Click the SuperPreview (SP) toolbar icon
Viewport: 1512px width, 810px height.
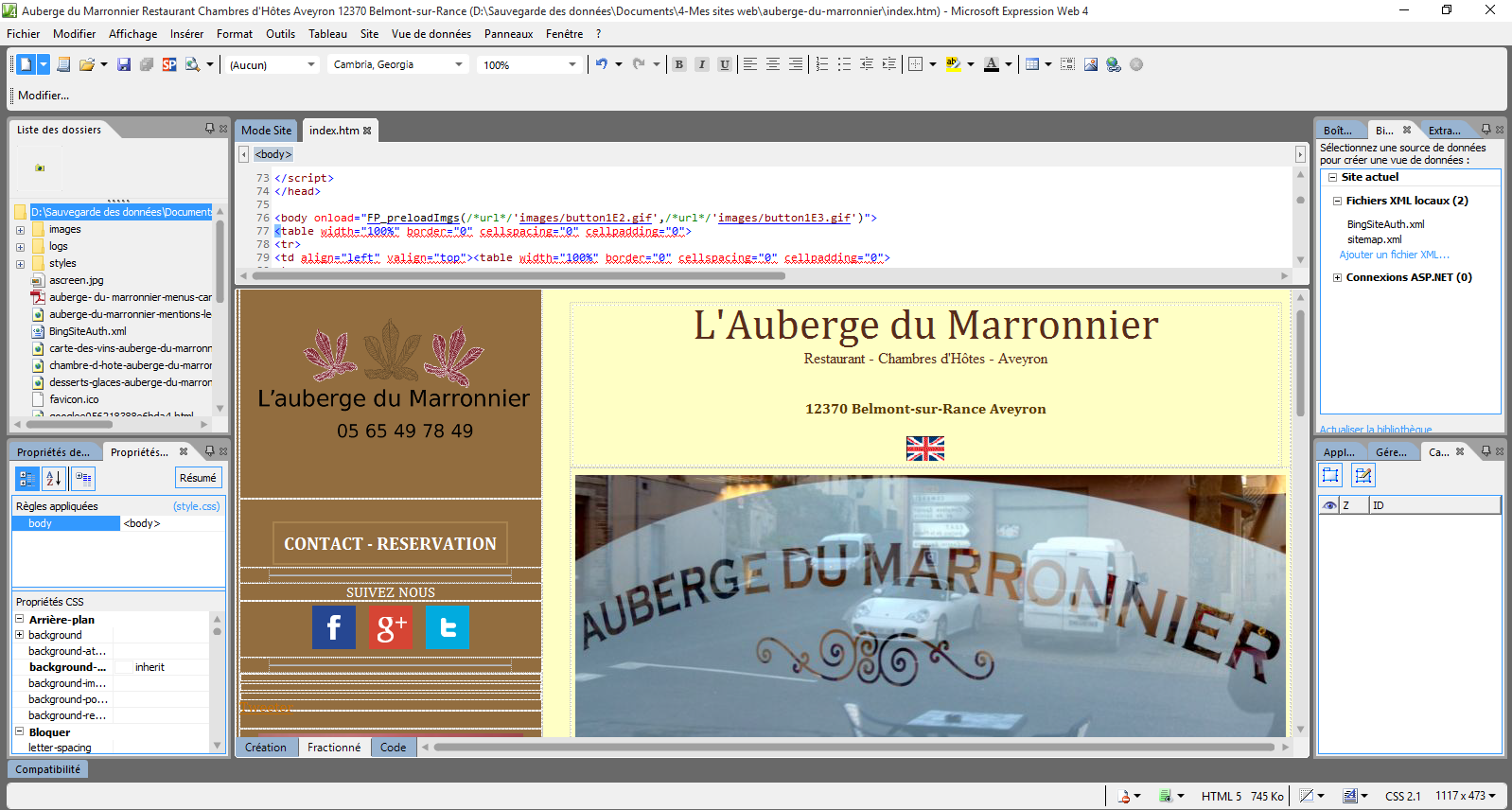pyautogui.click(x=169, y=64)
